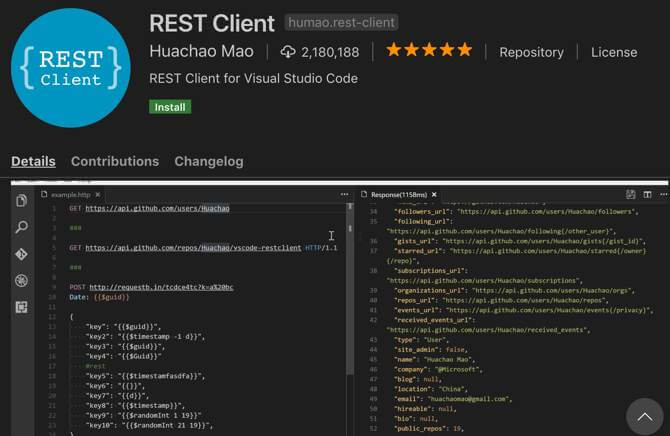
Task: Click the humao.rest-client identifier badge
Action: coord(341,22)
